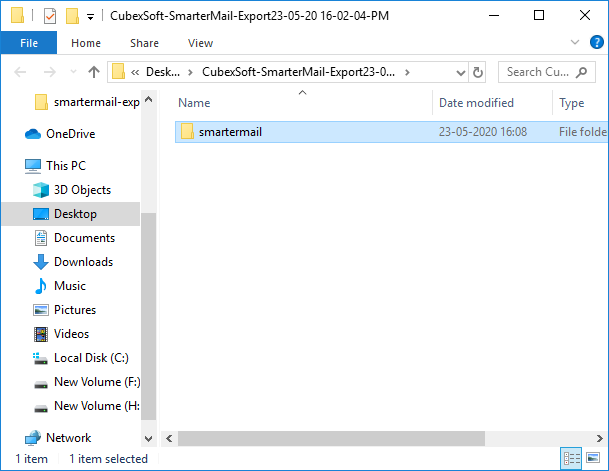
Task: Open Pictures in the sidebar
Action: coord(75,310)
